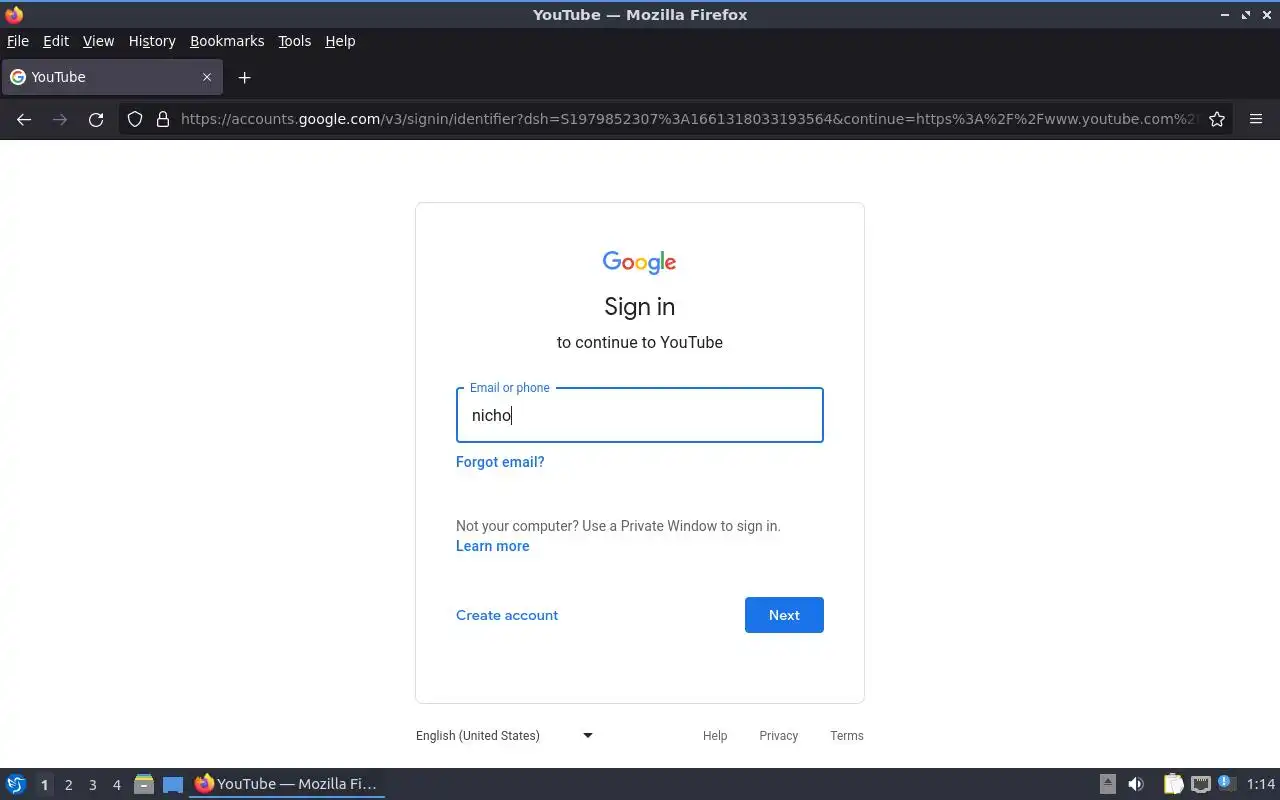The height and width of the screenshot is (800, 1280).
Task: Open the File menu
Action: [18, 41]
